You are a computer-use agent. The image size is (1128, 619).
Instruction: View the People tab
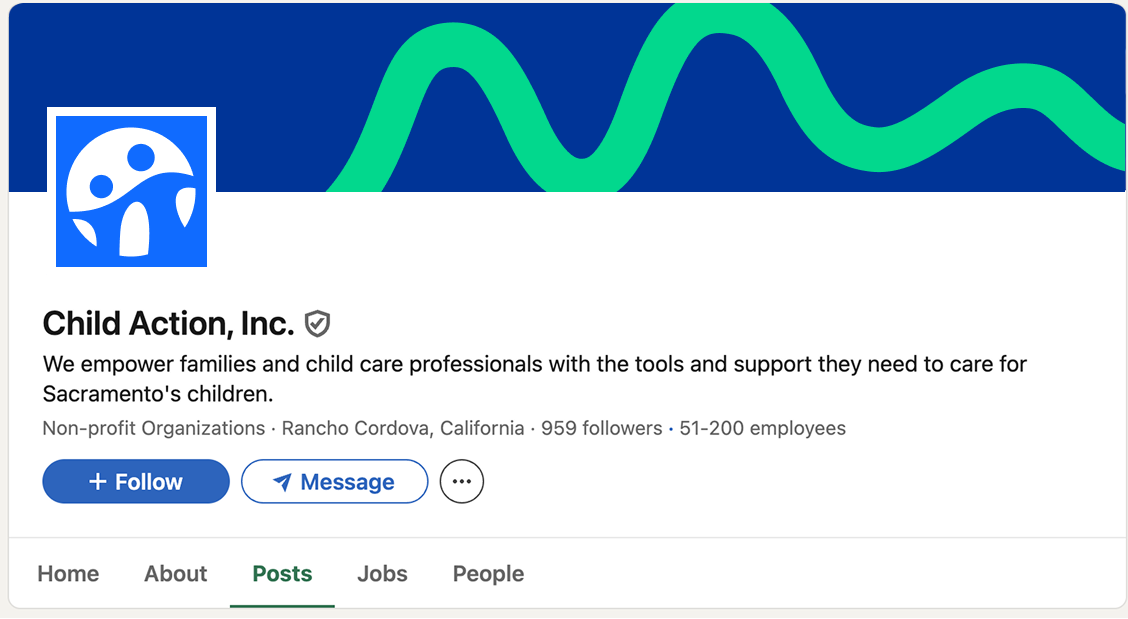pos(488,574)
